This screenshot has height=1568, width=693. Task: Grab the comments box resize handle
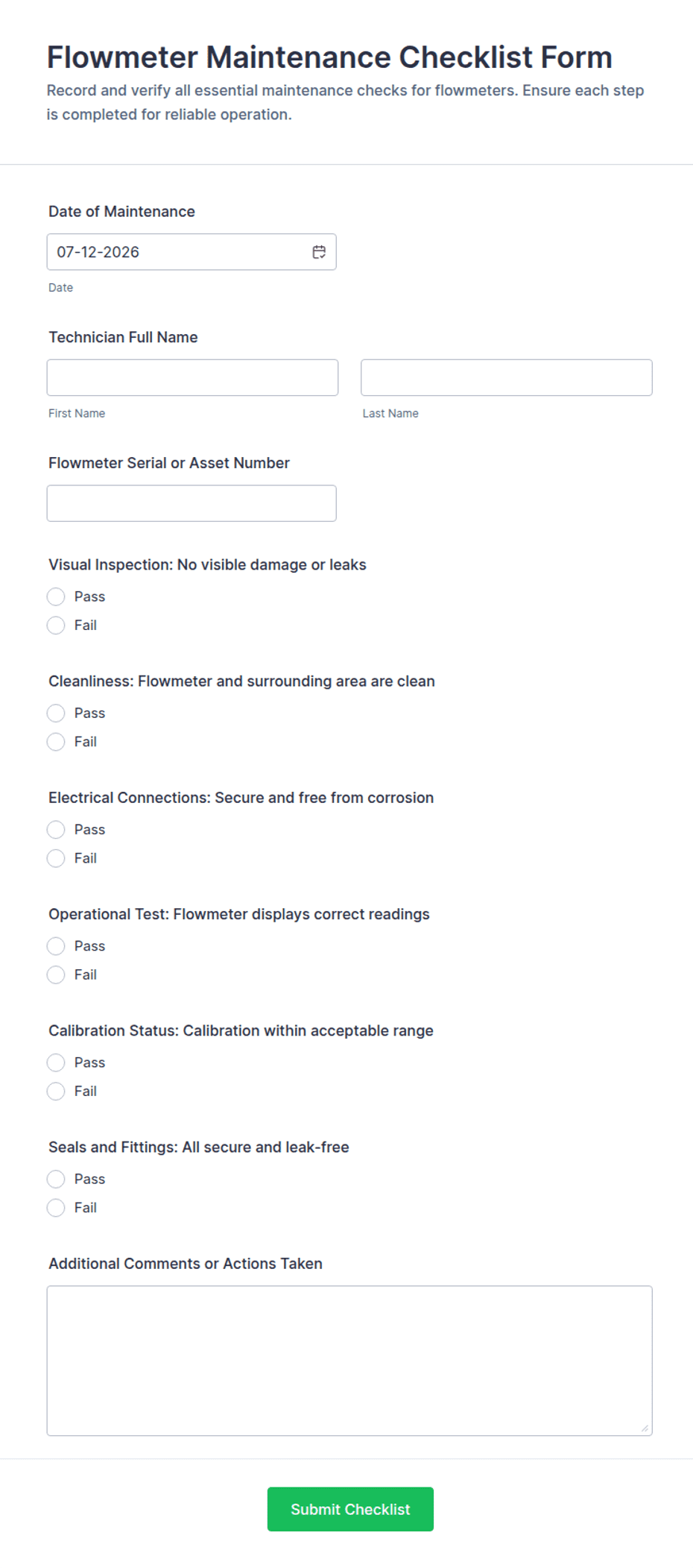[645, 1428]
